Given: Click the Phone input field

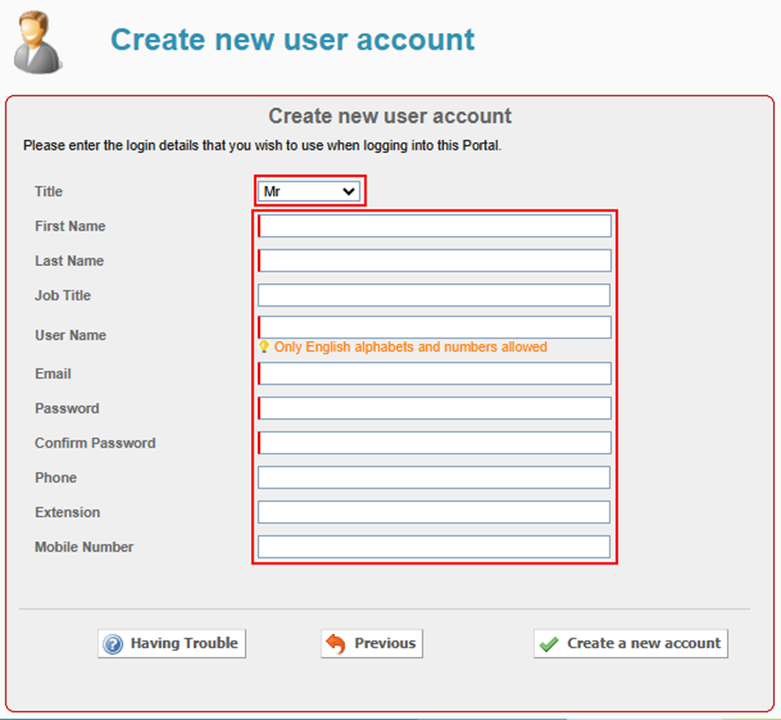Looking at the screenshot, I should 434,477.
